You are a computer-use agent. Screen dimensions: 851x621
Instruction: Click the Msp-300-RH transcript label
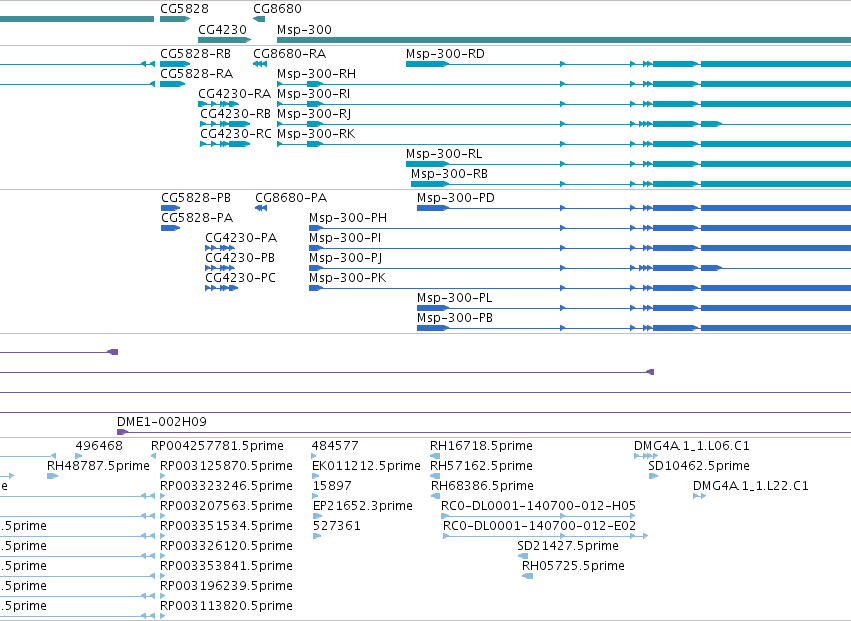pos(316,74)
